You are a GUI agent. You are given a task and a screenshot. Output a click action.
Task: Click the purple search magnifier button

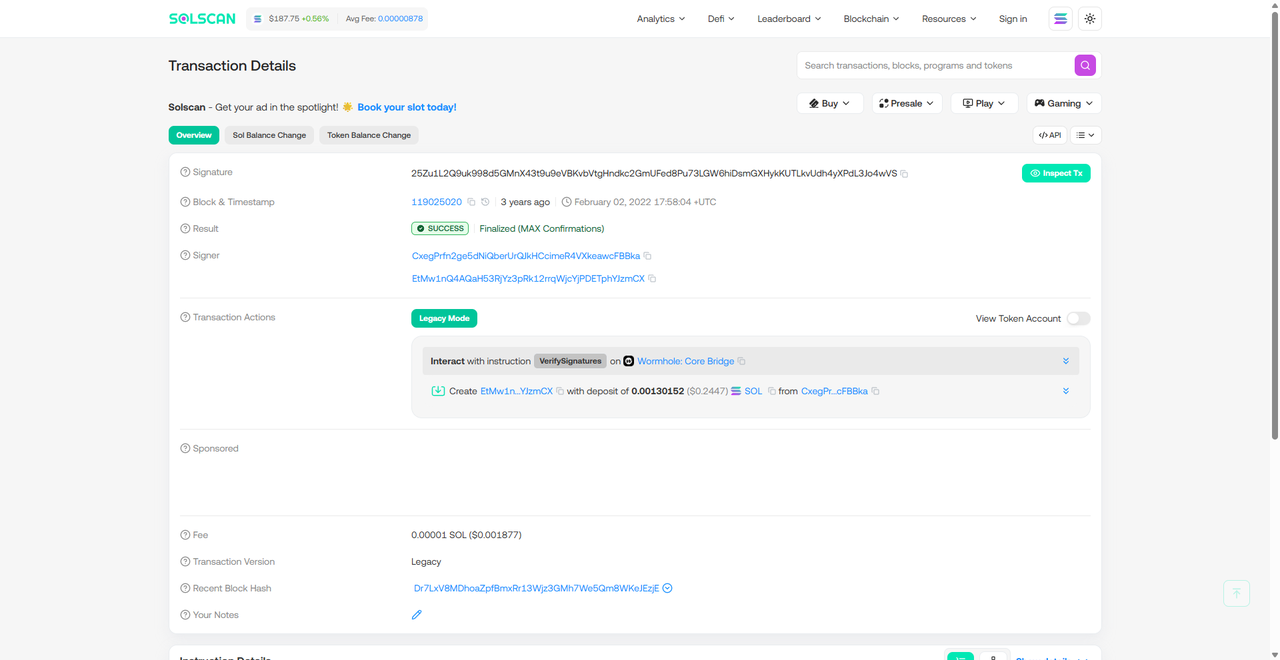pyautogui.click(x=1085, y=65)
